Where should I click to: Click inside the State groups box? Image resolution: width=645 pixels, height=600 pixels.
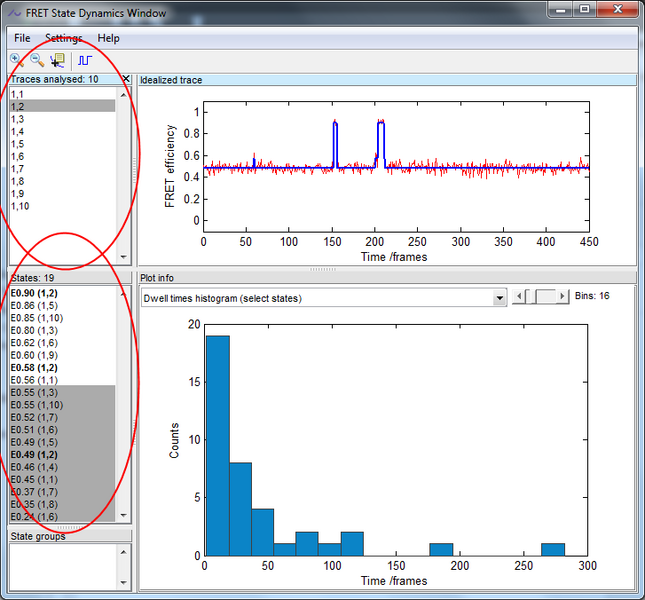tap(60, 566)
